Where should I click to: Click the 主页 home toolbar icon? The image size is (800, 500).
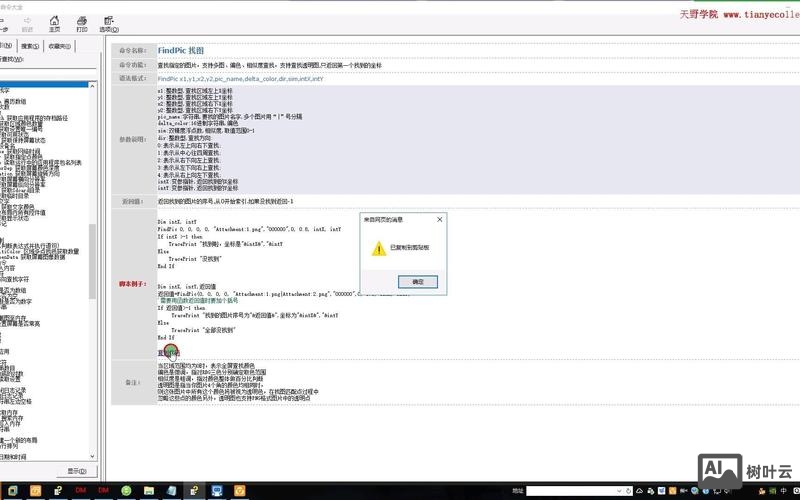pos(54,21)
